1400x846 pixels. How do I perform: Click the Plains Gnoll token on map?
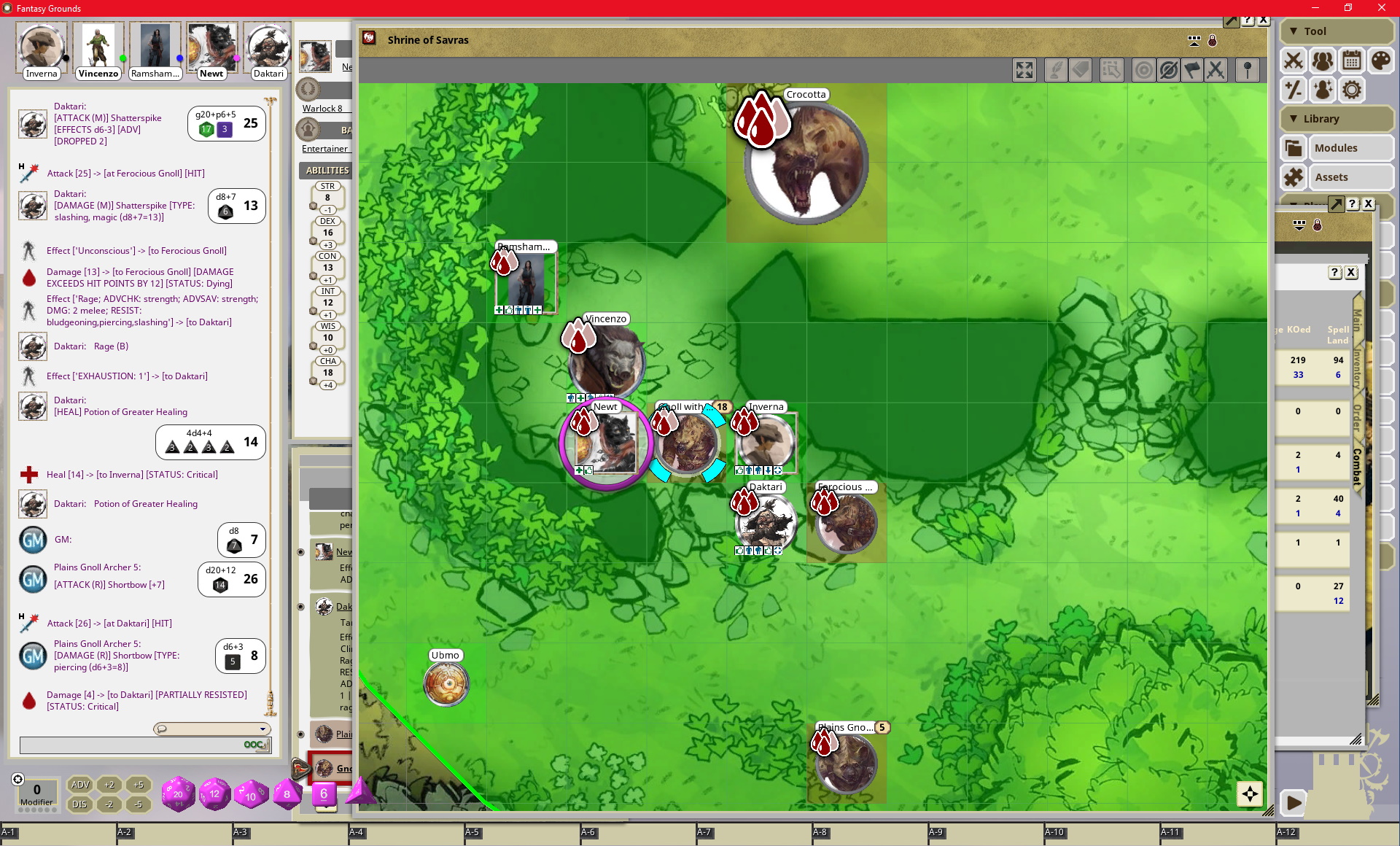[847, 764]
